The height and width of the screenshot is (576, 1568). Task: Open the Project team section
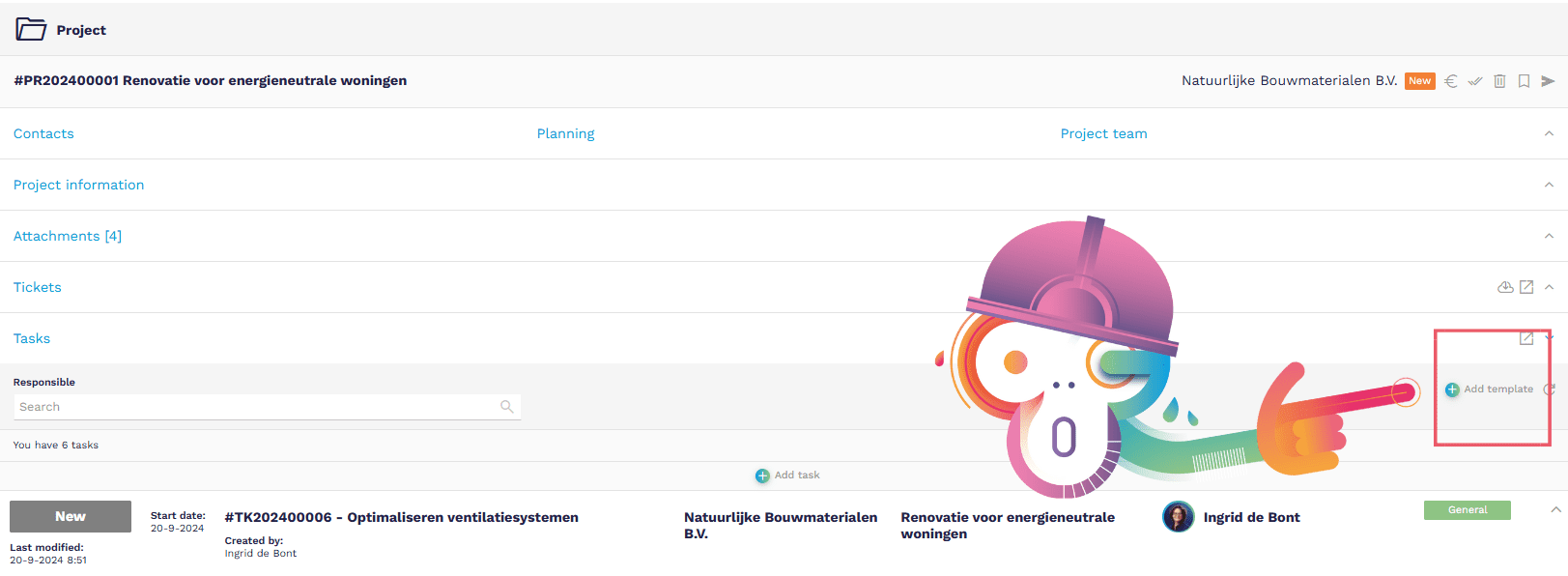[1103, 133]
